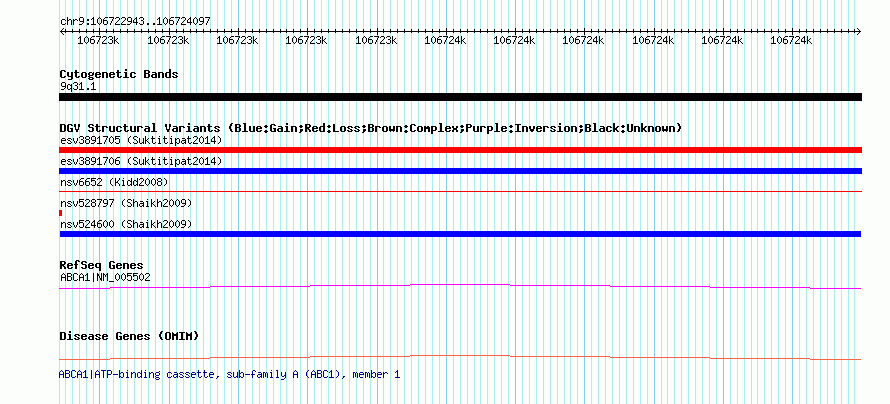Select the blue nsv524600 gain bar

click(460, 234)
